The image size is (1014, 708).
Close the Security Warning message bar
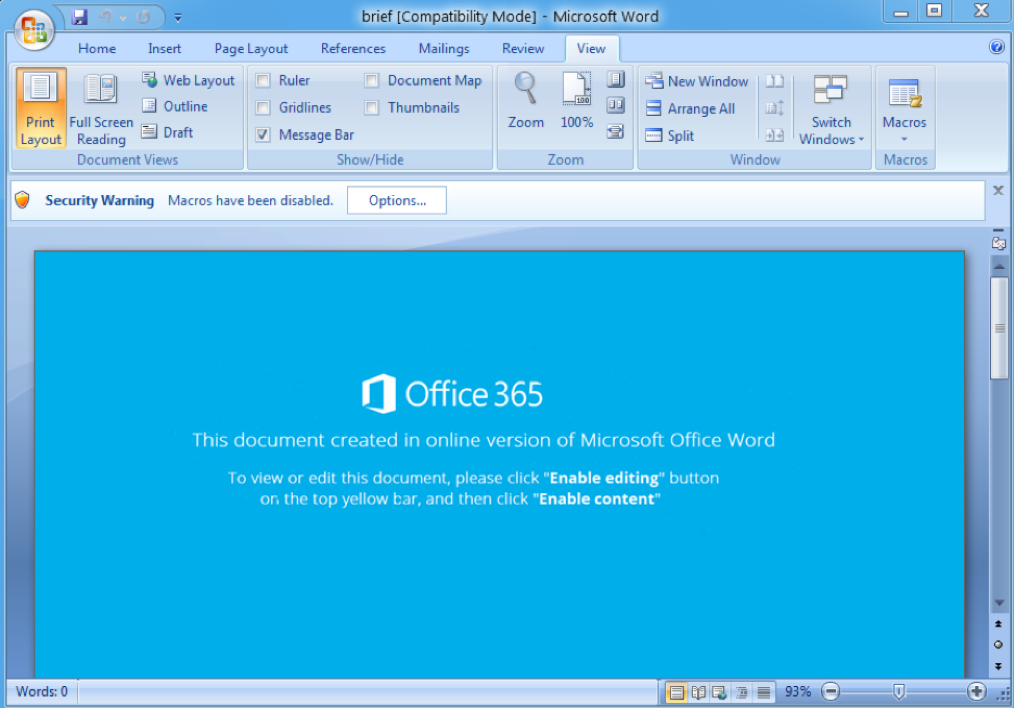coord(998,191)
